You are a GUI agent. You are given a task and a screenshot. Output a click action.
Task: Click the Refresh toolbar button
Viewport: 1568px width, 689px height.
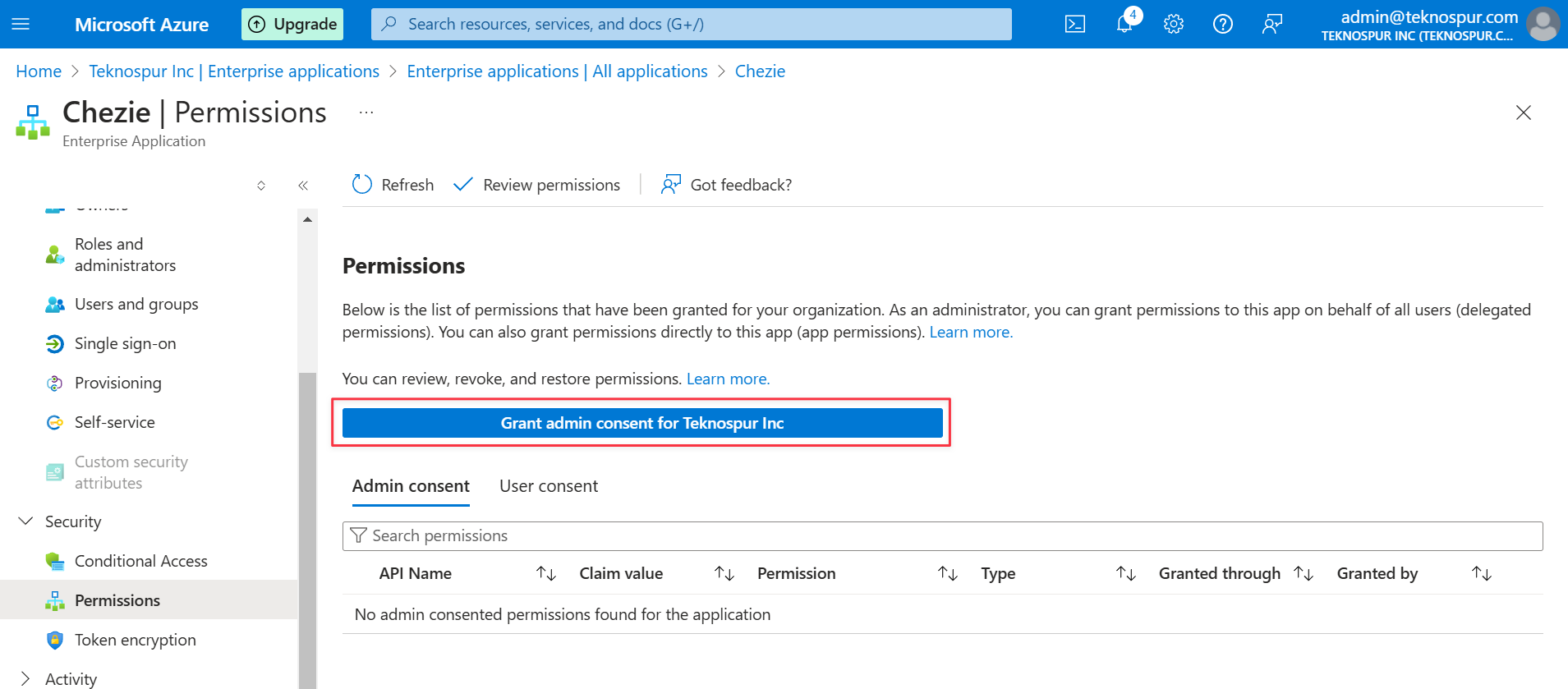pyautogui.click(x=393, y=185)
